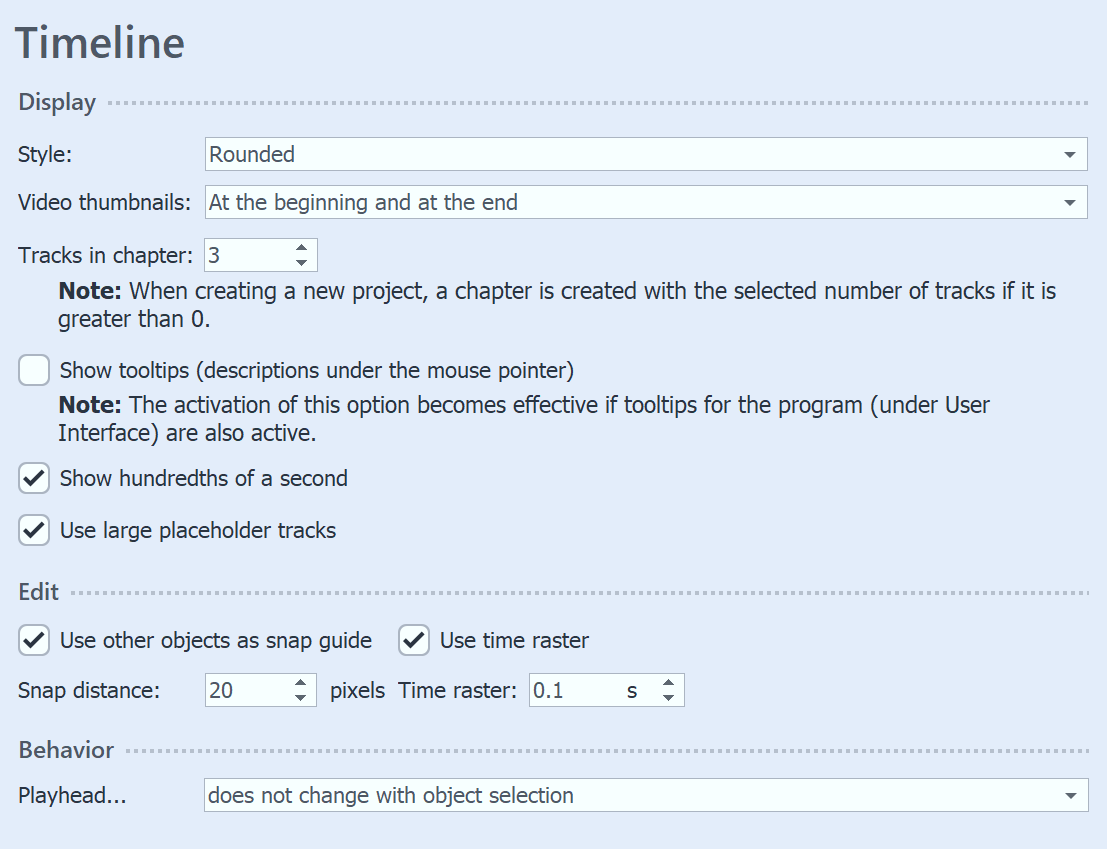Decrease Tracks in chapter with down arrow
Viewport: 1107px width, 849px height.
tap(302, 261)
